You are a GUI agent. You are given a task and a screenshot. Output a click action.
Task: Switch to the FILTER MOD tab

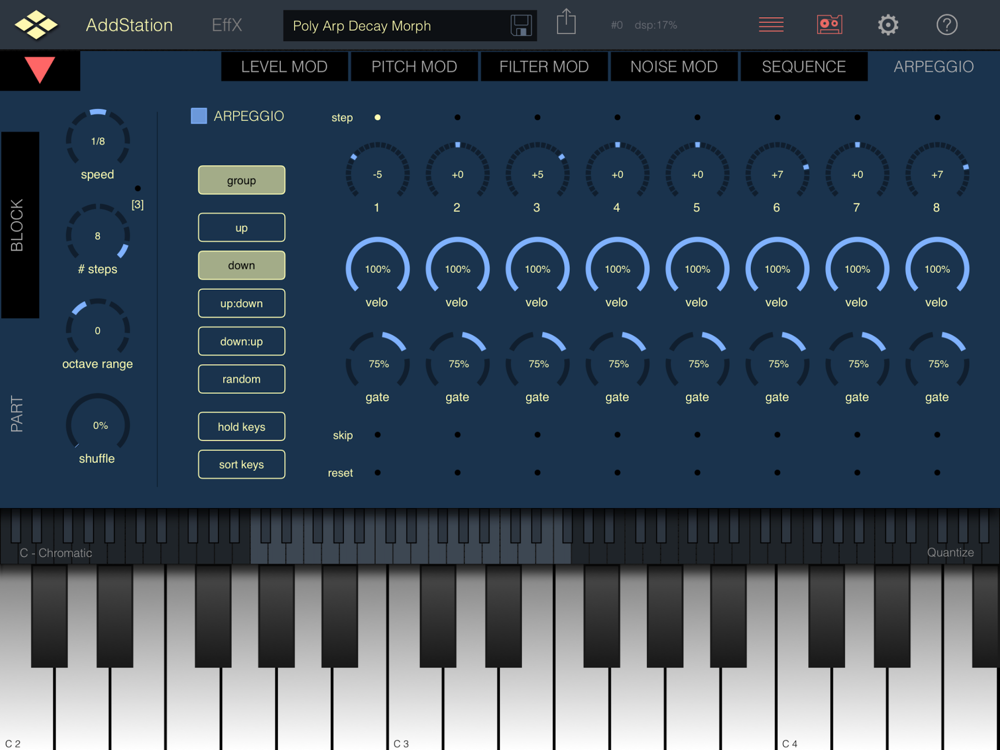[x=543, y=66]
